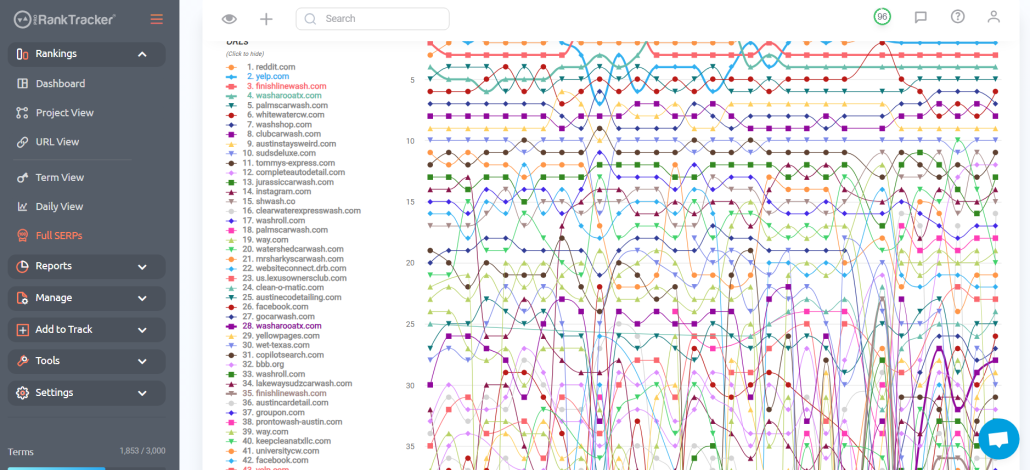The image size is (1030, 470).
Task: Toggle 6. whitewatercw.com in the legend
Action: point(275,114)
